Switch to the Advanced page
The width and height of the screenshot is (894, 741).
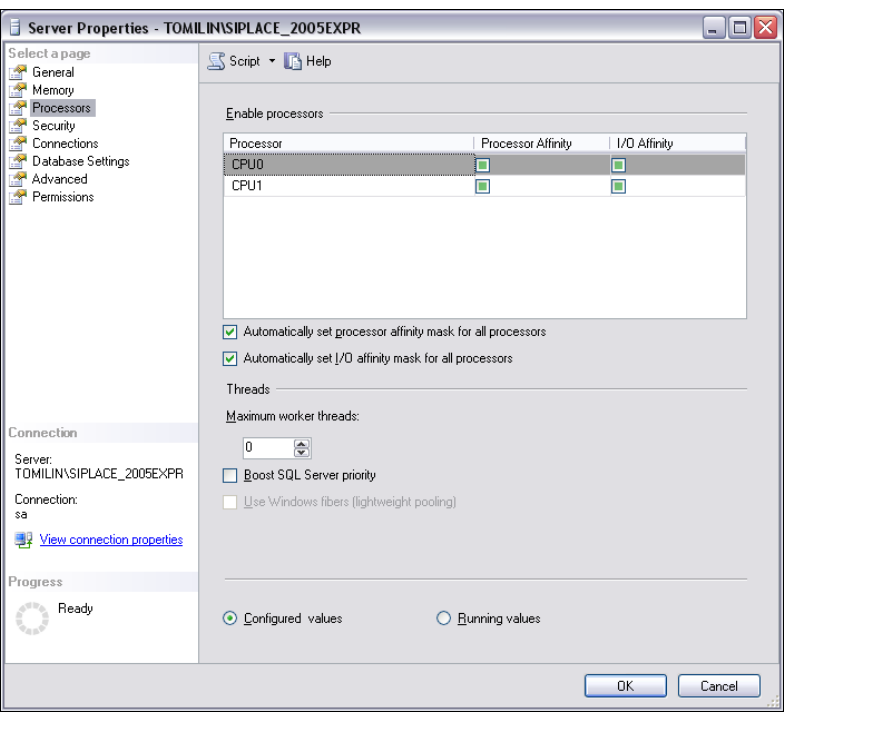pyautogui.click(x=60, y=179)
